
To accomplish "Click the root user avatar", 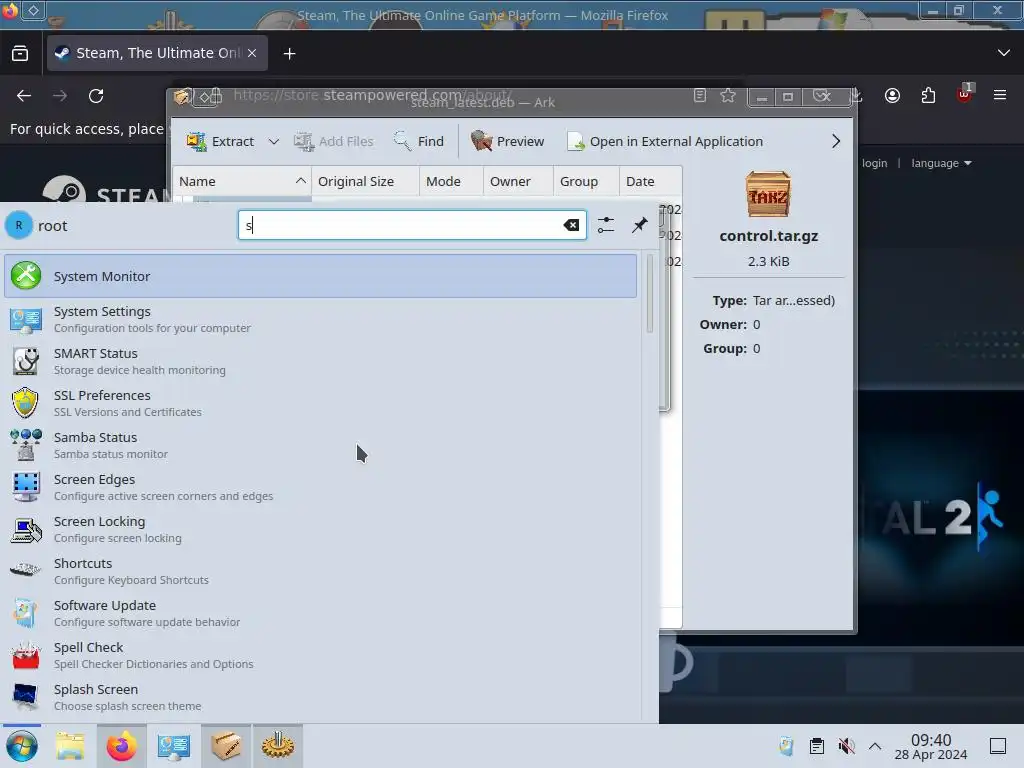I will point(19,225).
